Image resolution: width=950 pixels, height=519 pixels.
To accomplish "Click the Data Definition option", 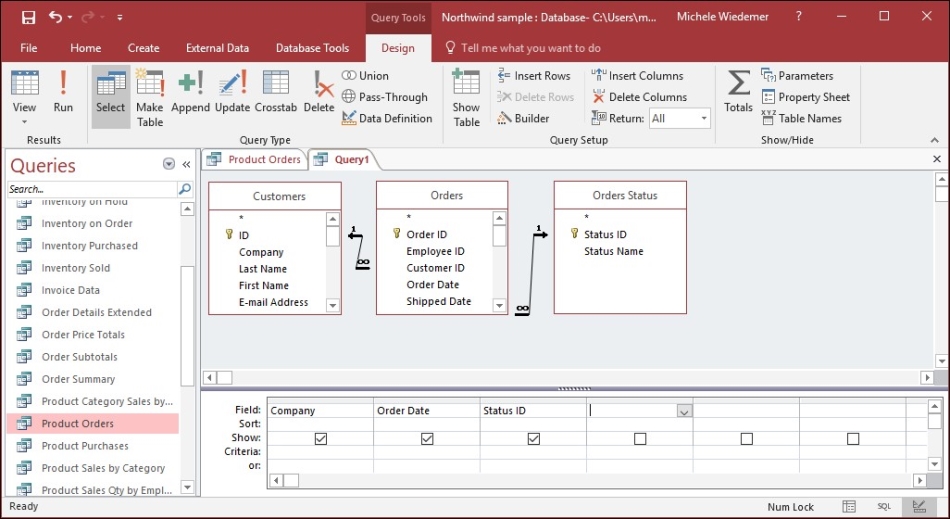I will point(387,118).
